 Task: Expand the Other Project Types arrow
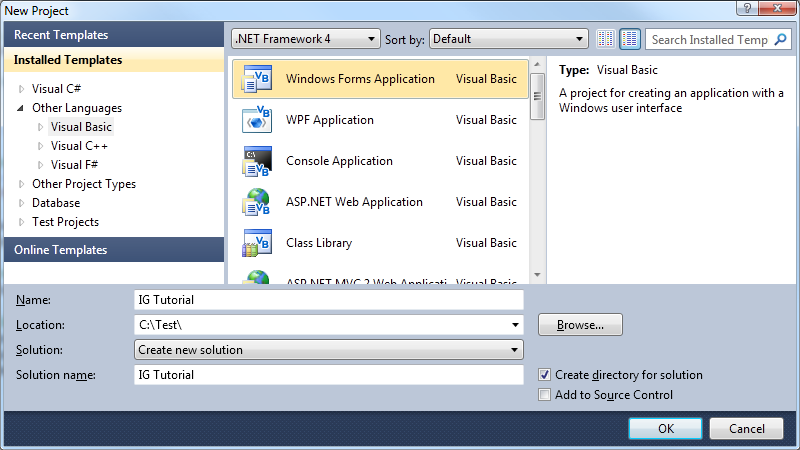coord(21,184)
